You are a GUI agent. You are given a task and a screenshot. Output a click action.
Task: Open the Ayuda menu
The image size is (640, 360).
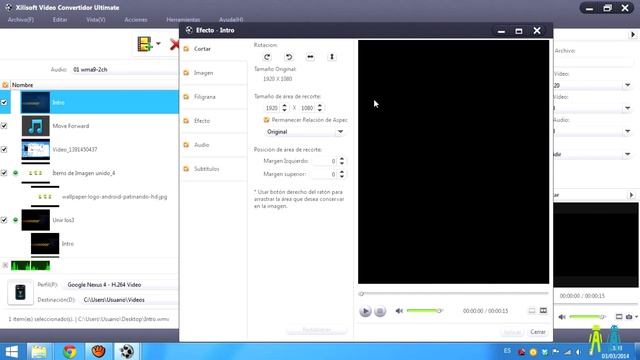(x=231, y=20)
